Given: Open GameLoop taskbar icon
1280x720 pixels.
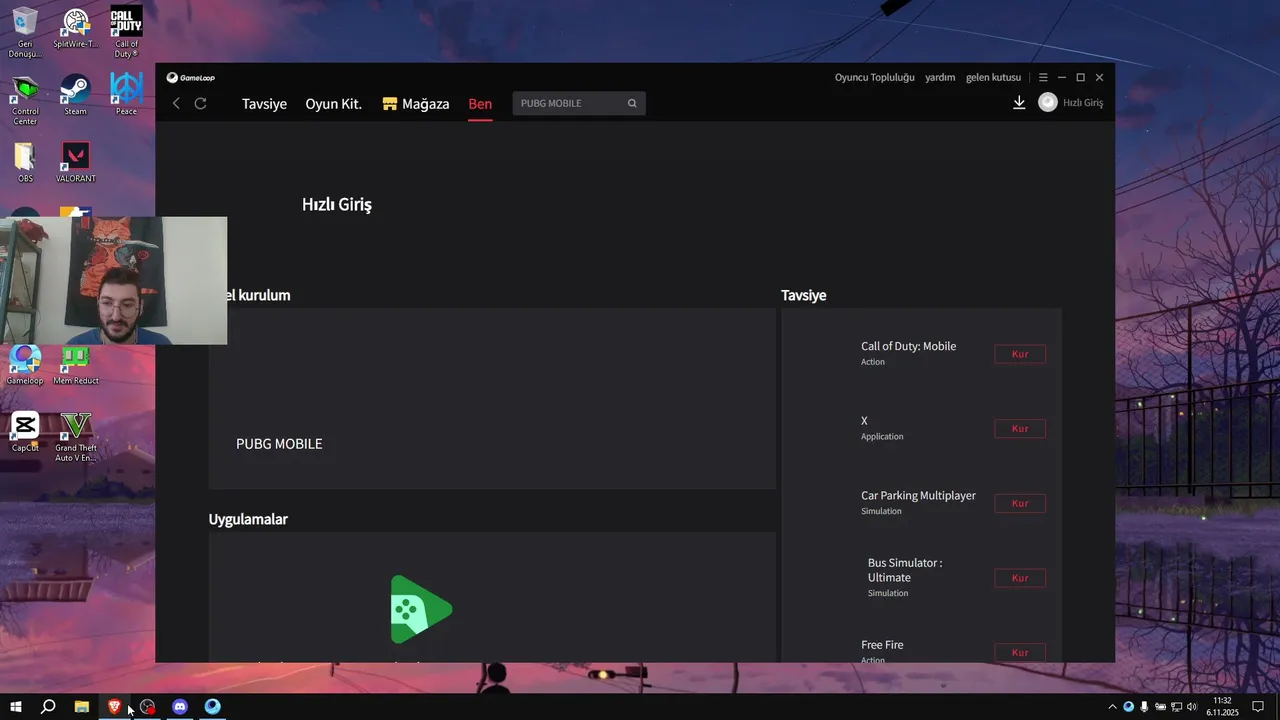Looking at the screenshot, I should point(213,707).
